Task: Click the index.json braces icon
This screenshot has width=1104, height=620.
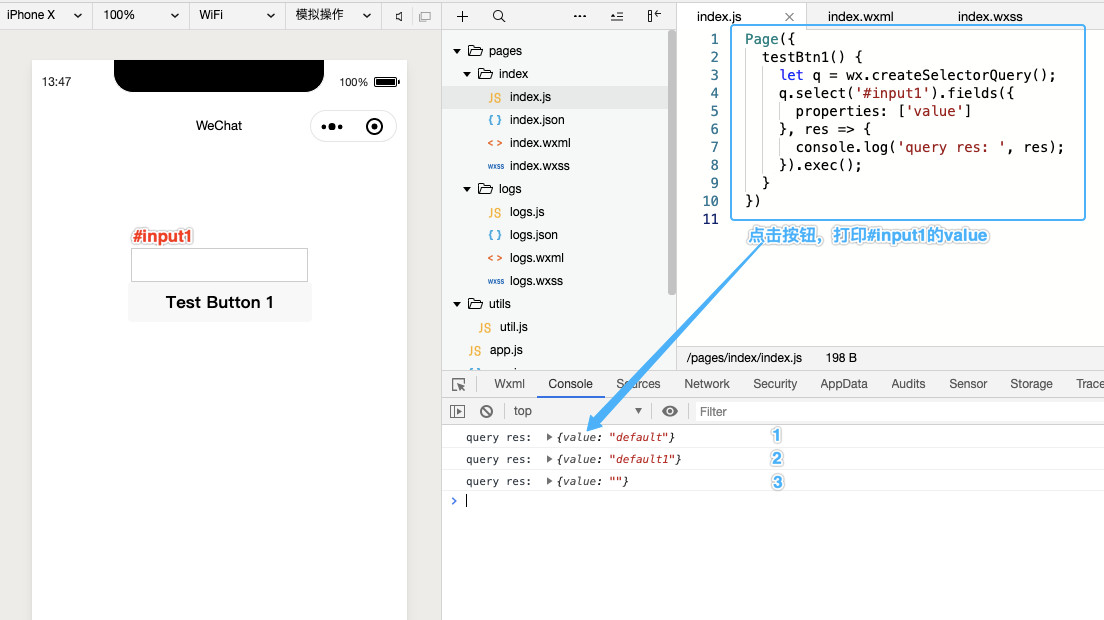Action: [x=495, y=120]
